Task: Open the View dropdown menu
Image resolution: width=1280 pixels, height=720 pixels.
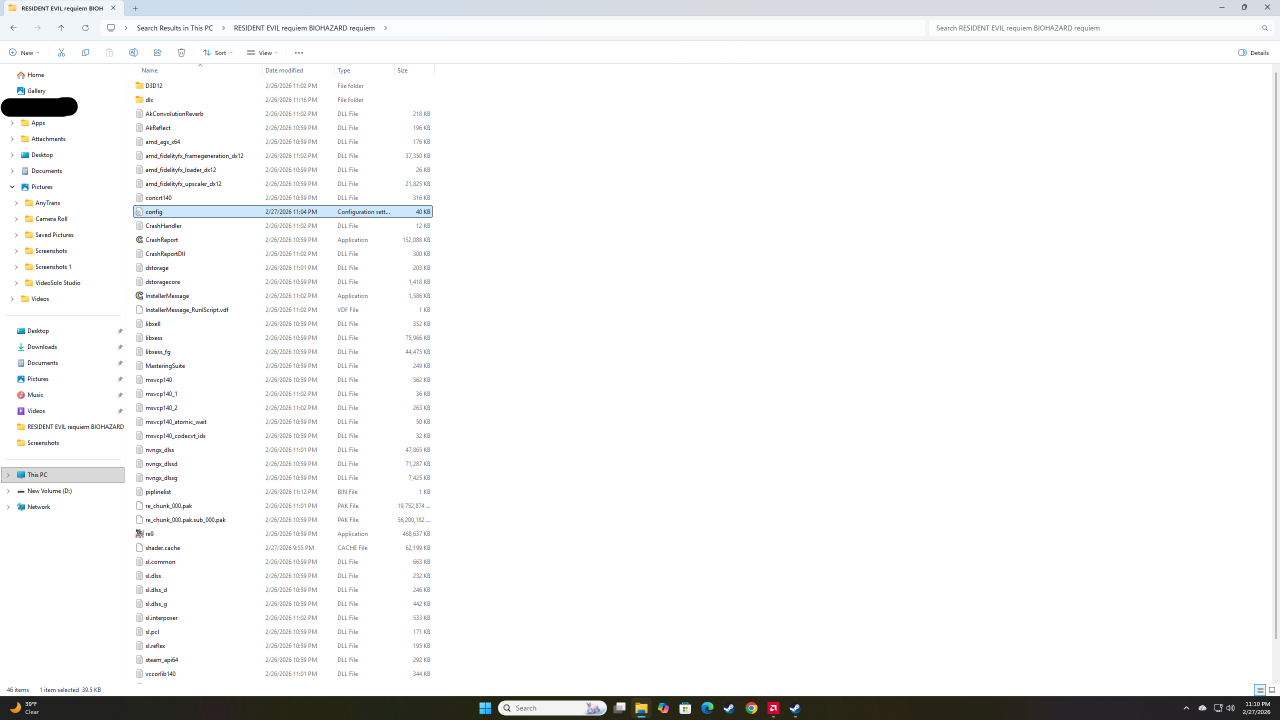Action: 261,53
